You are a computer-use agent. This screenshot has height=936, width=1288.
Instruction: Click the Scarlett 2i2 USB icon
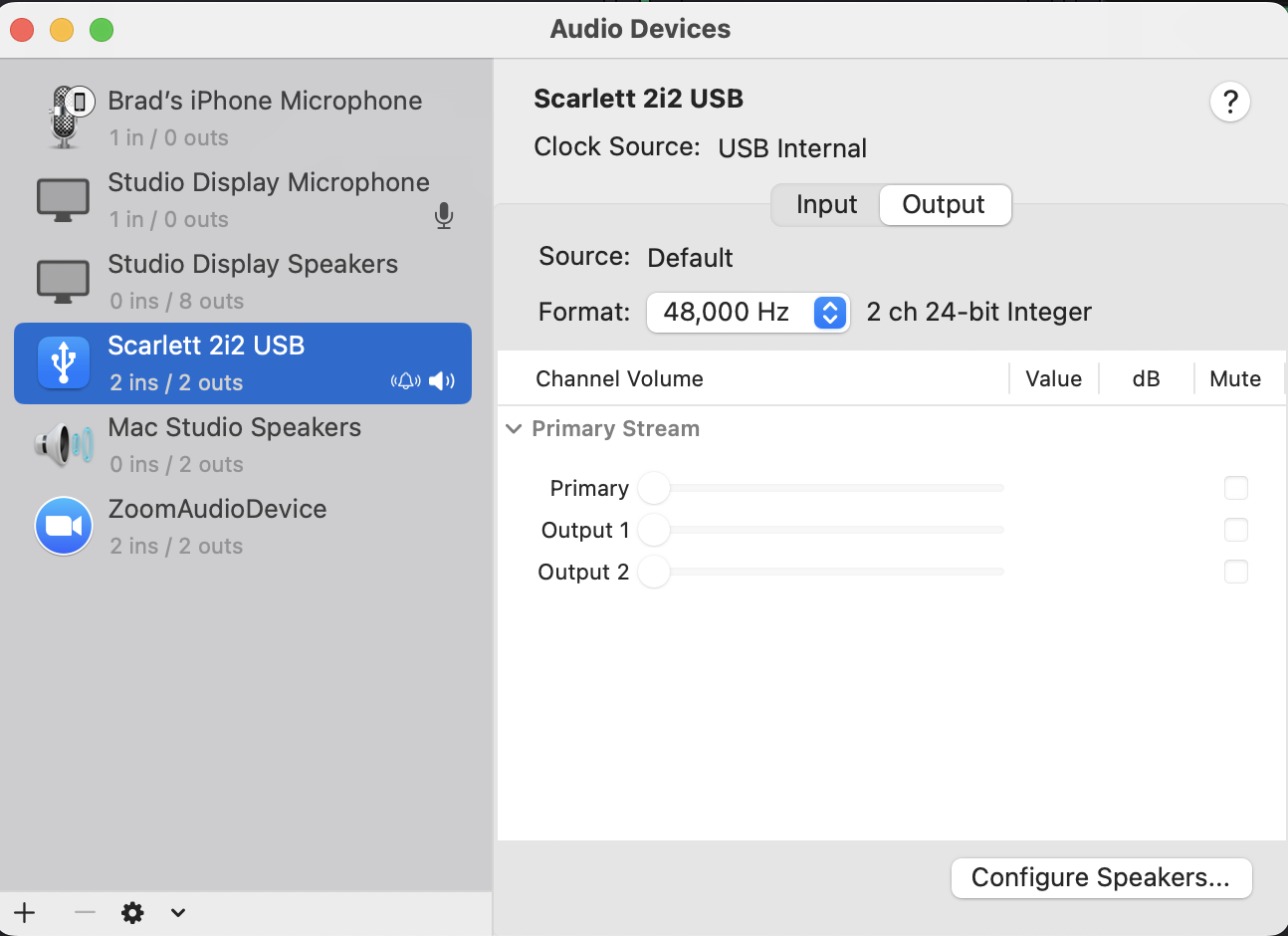[64, 362]
